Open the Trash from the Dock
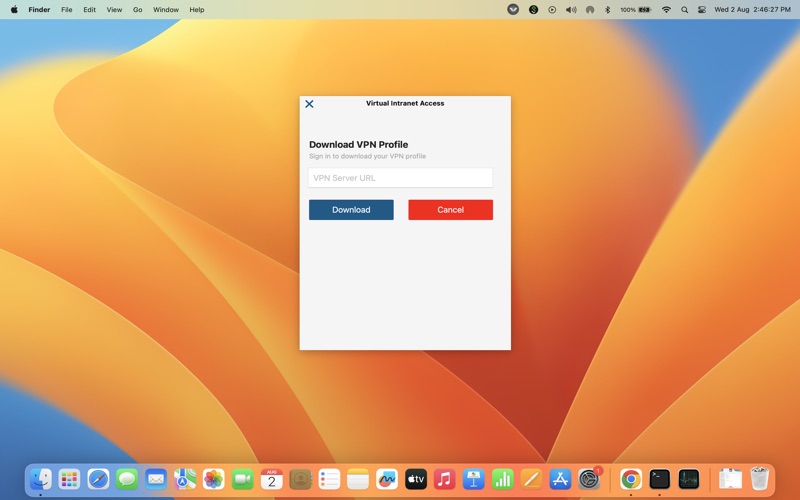Viewport: 800px width, 500px height. [759, 479]
